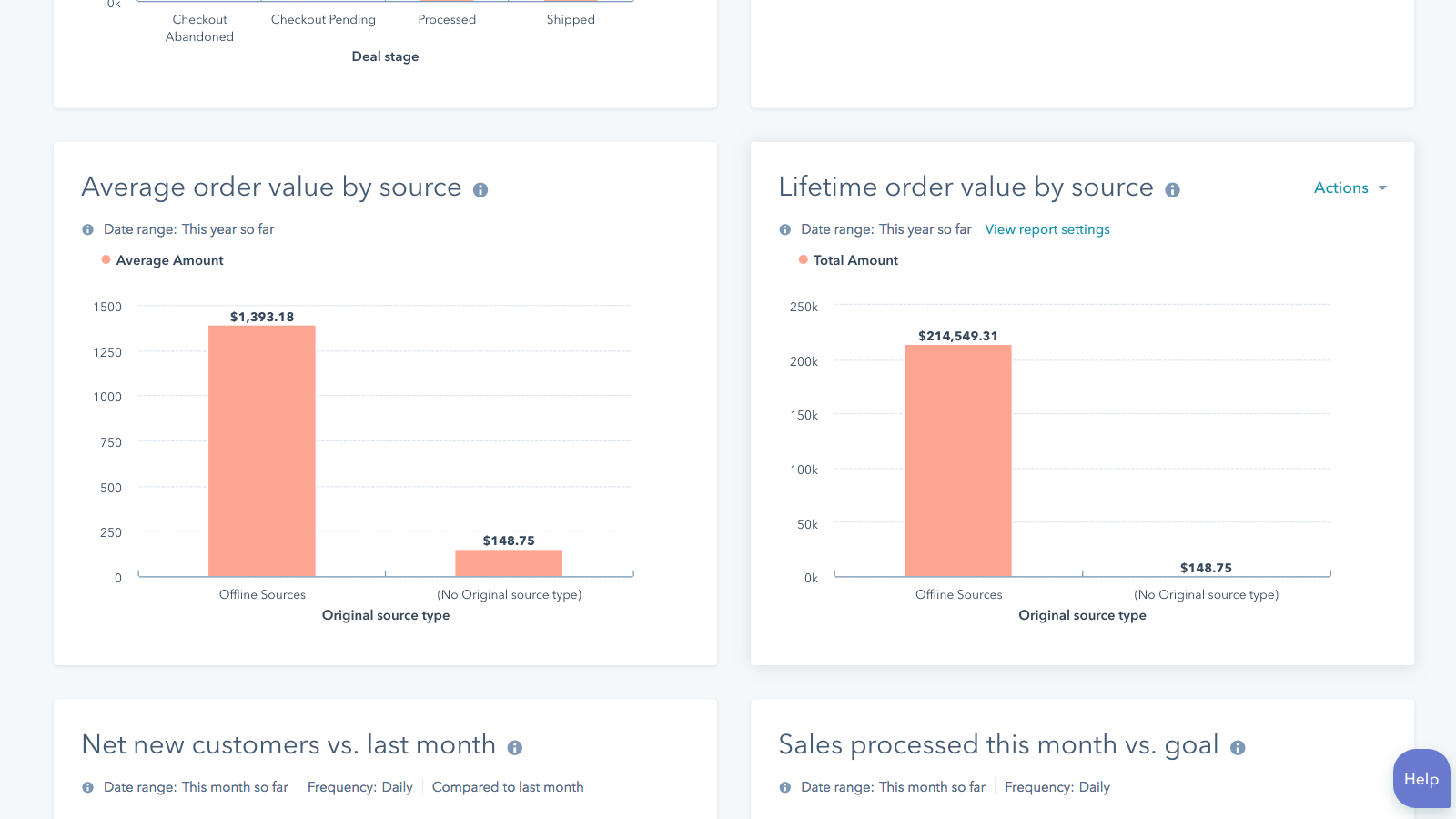Click the Help button
The width and height of the screenshot is (1456, 819).
tap(1421, 779)
